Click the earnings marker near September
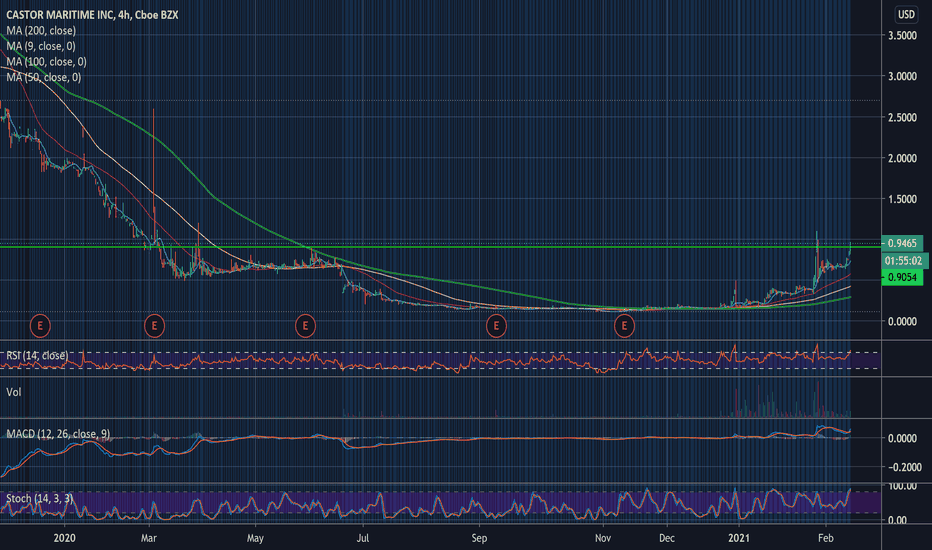The width and height of the screenshot is (932, 550). pos(496,326)
